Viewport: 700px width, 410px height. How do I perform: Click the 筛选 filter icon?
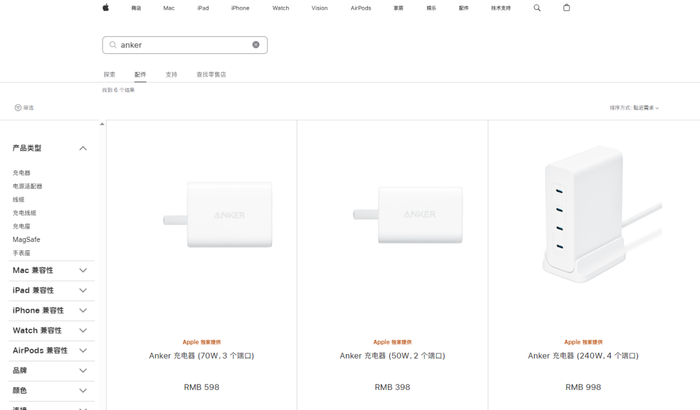[18, 108]
